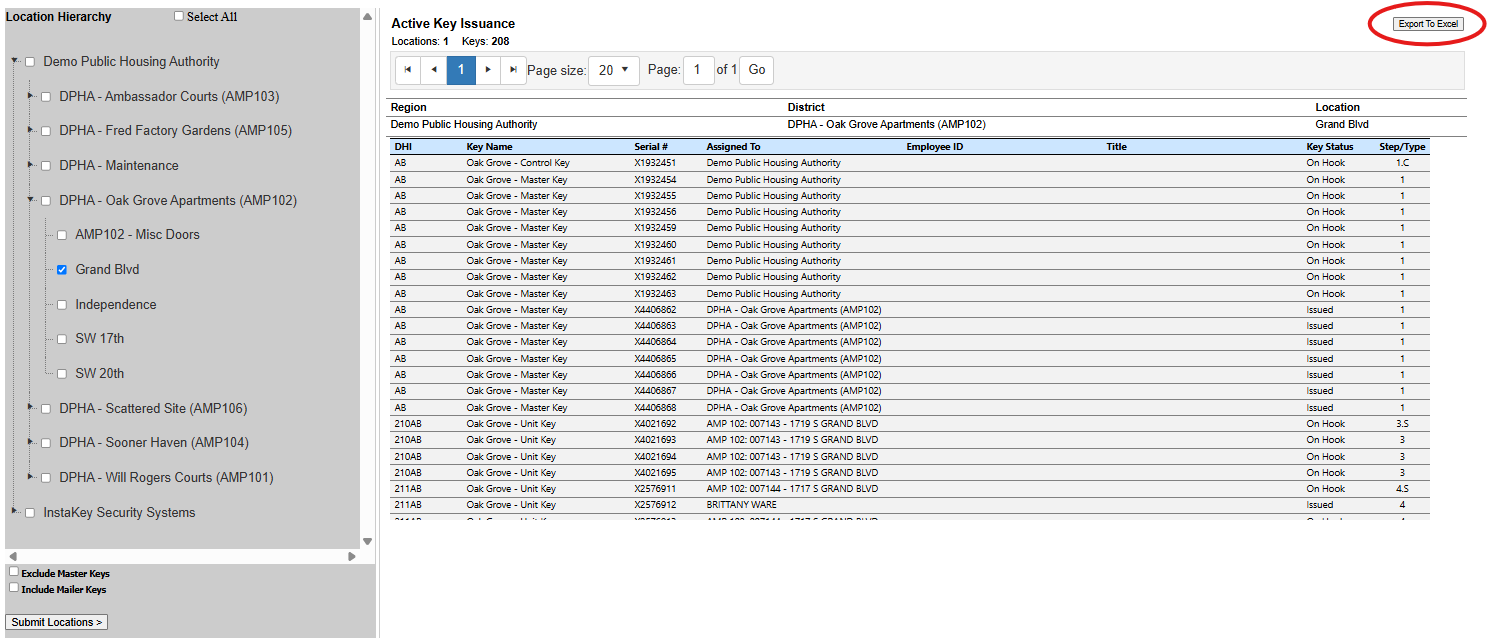Click the Page number input field
Screen dimensions: 1487x638
click(698, 70)
